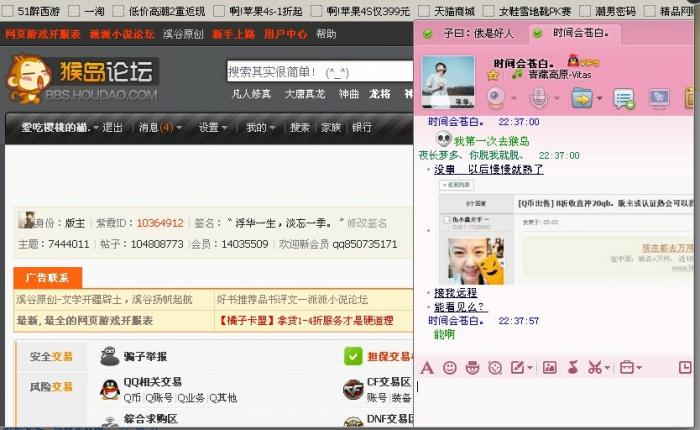Expand the 爱吃樱桃的猫 username dropdown
This screenshot has height=430, width=700.
[x=96, y=128]
